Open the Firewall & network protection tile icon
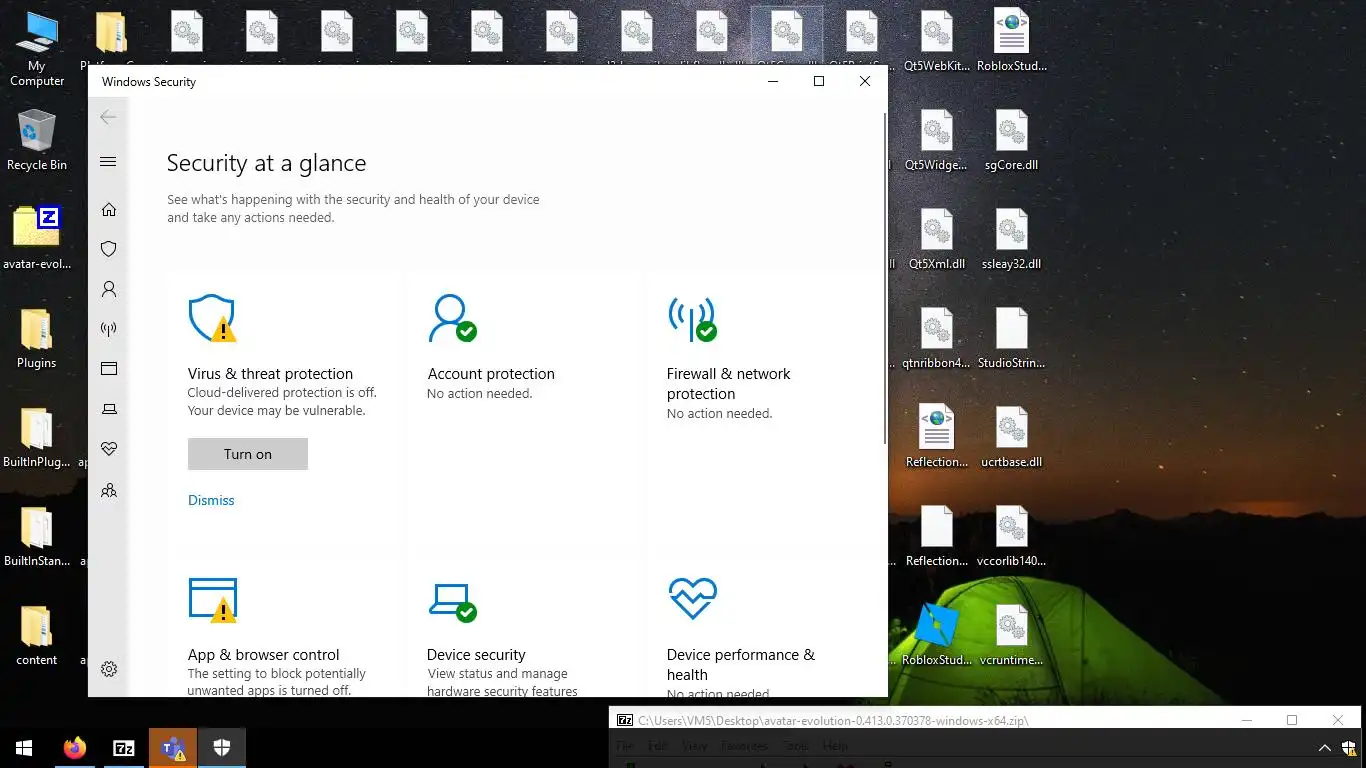1366x768 pixels. 692,319
